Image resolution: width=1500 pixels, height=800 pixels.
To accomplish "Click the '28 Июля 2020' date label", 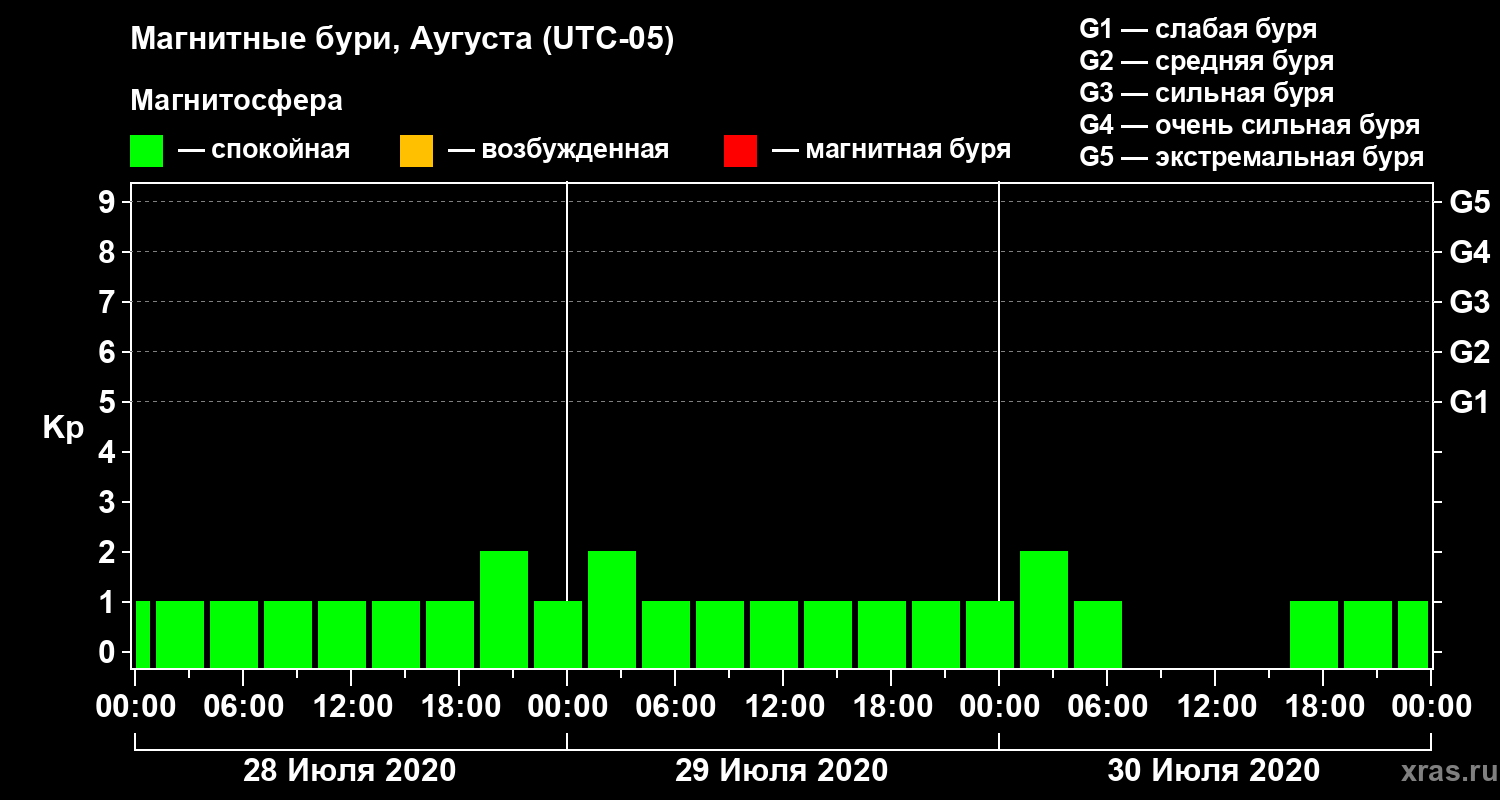I will pos(350,771).
